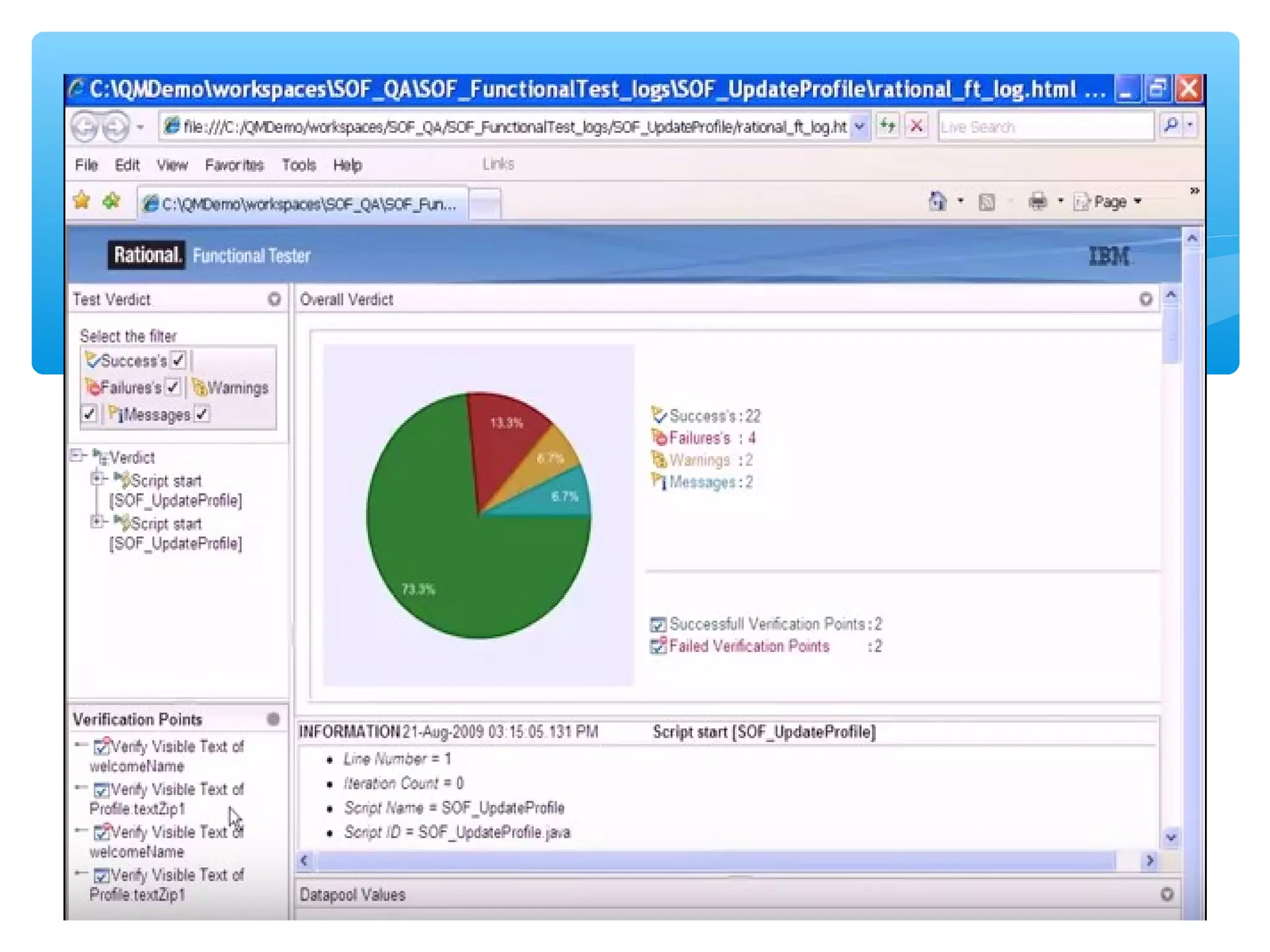Expand the first Script start tree node
Screen dimensions: 1270x952
click(97, 478)
